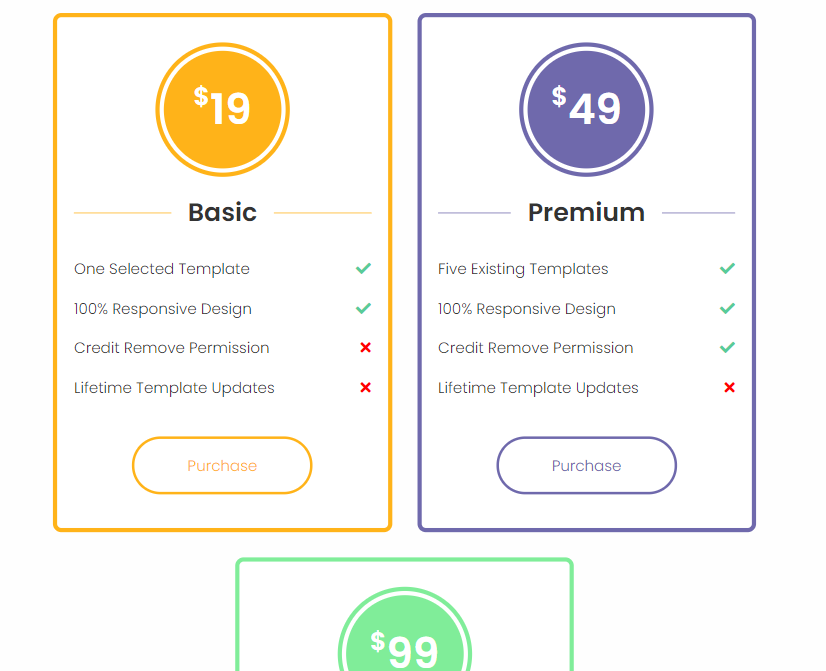Click Basic's Lifetime Template Updates text

point(174,388)
